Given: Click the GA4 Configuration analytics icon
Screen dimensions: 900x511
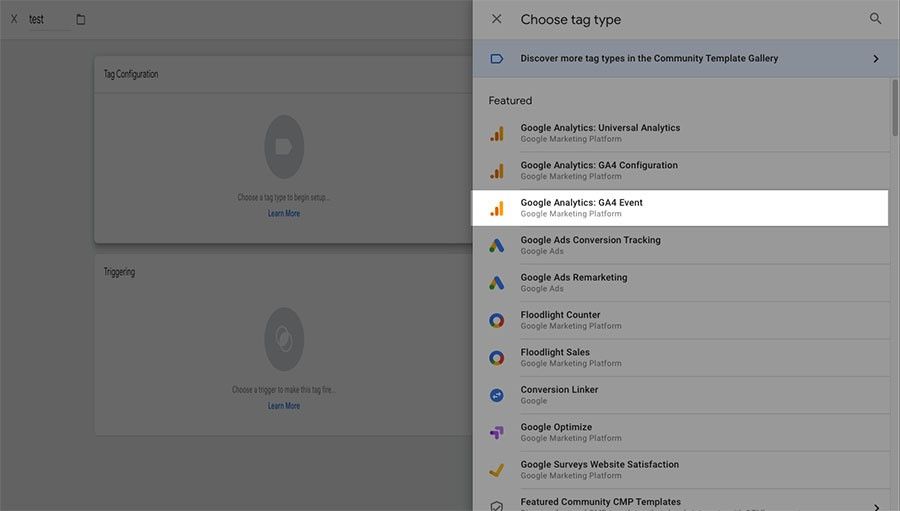Looking at the screenshot, I should (496, 171).
